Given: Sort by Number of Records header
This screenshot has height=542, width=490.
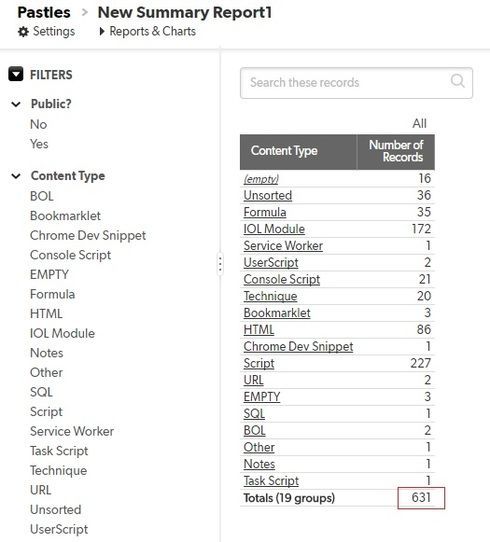Looking at the screenshot, I should tap(396, 151).
